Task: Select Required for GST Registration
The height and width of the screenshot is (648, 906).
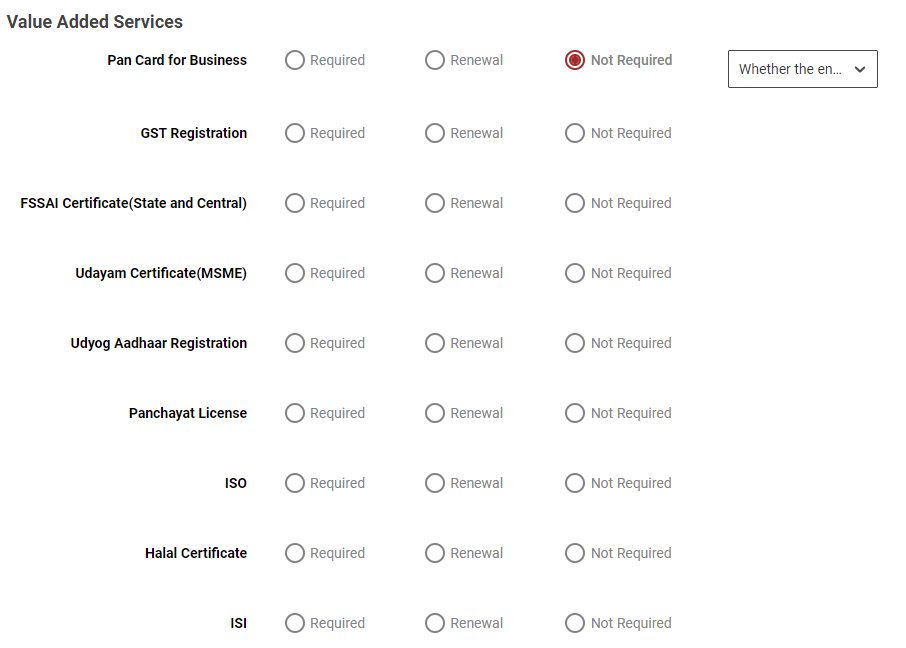Action: click(295, 133)
